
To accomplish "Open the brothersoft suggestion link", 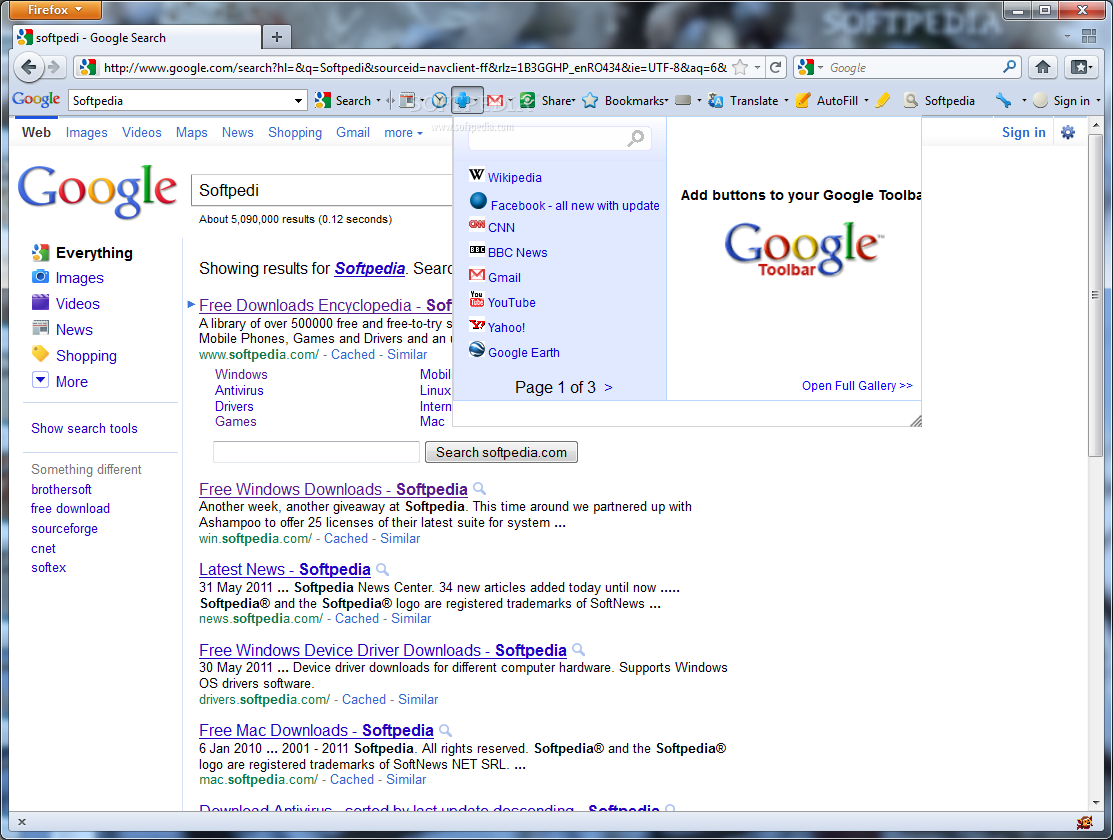I will coord(61,489).
